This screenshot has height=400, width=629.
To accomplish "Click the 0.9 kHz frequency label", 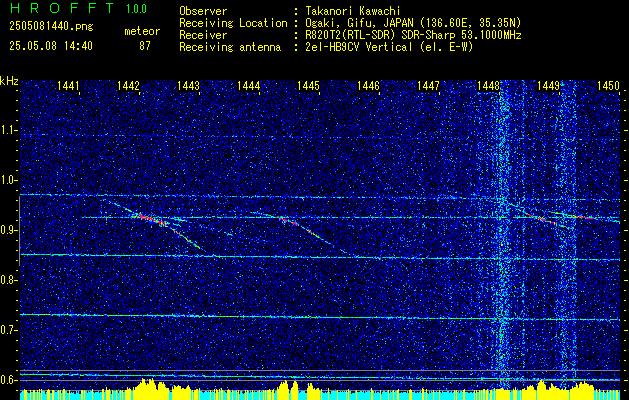I will click(x=9, y=230).
